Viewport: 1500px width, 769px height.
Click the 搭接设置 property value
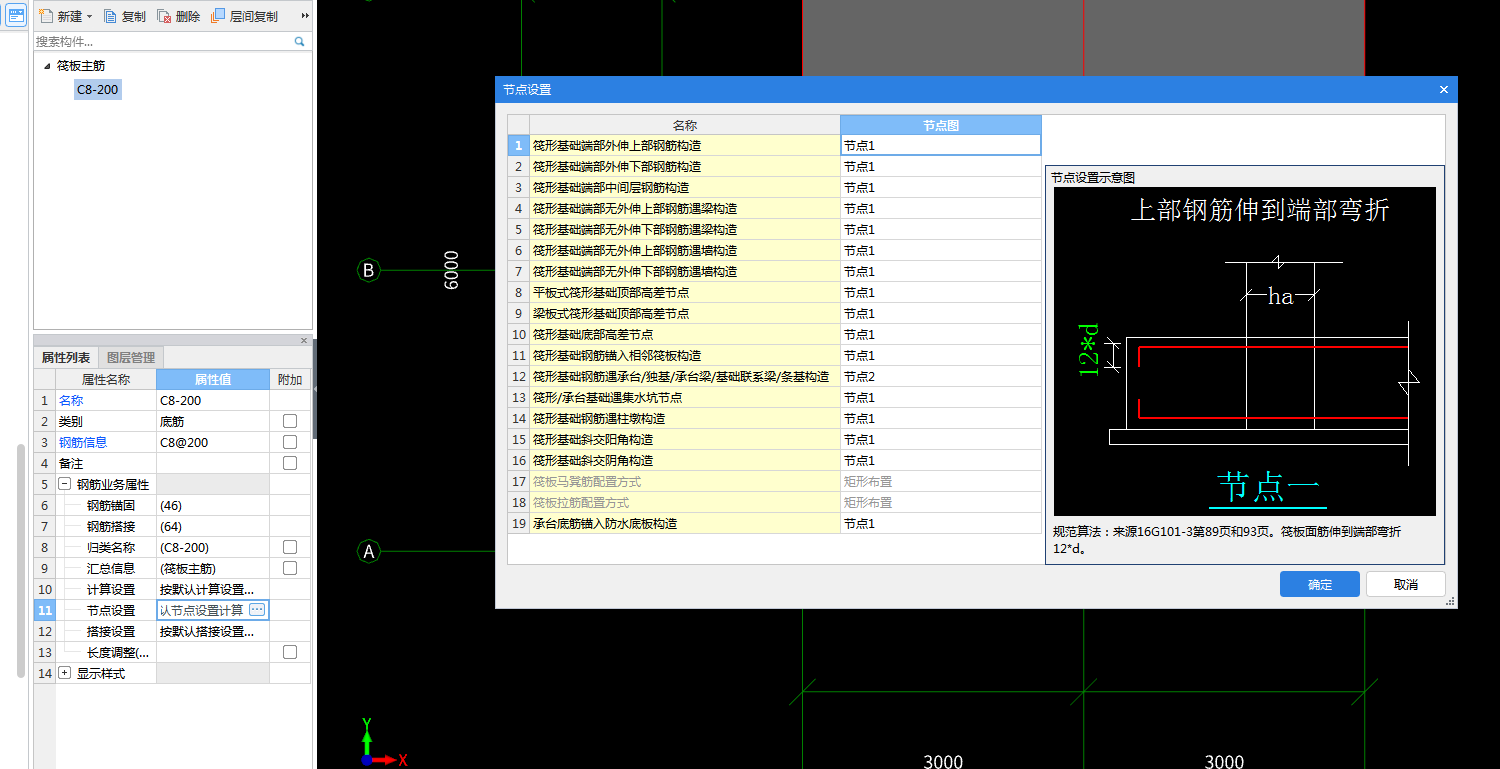(212, 631)
